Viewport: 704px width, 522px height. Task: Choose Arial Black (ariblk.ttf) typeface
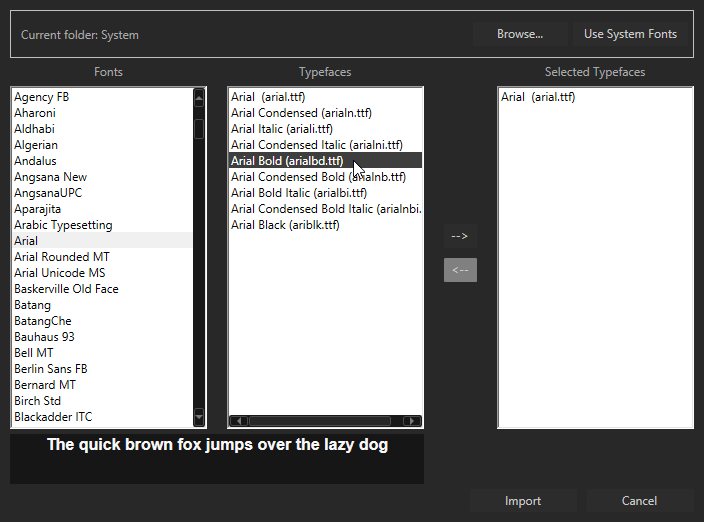click(x=285, y=225)
